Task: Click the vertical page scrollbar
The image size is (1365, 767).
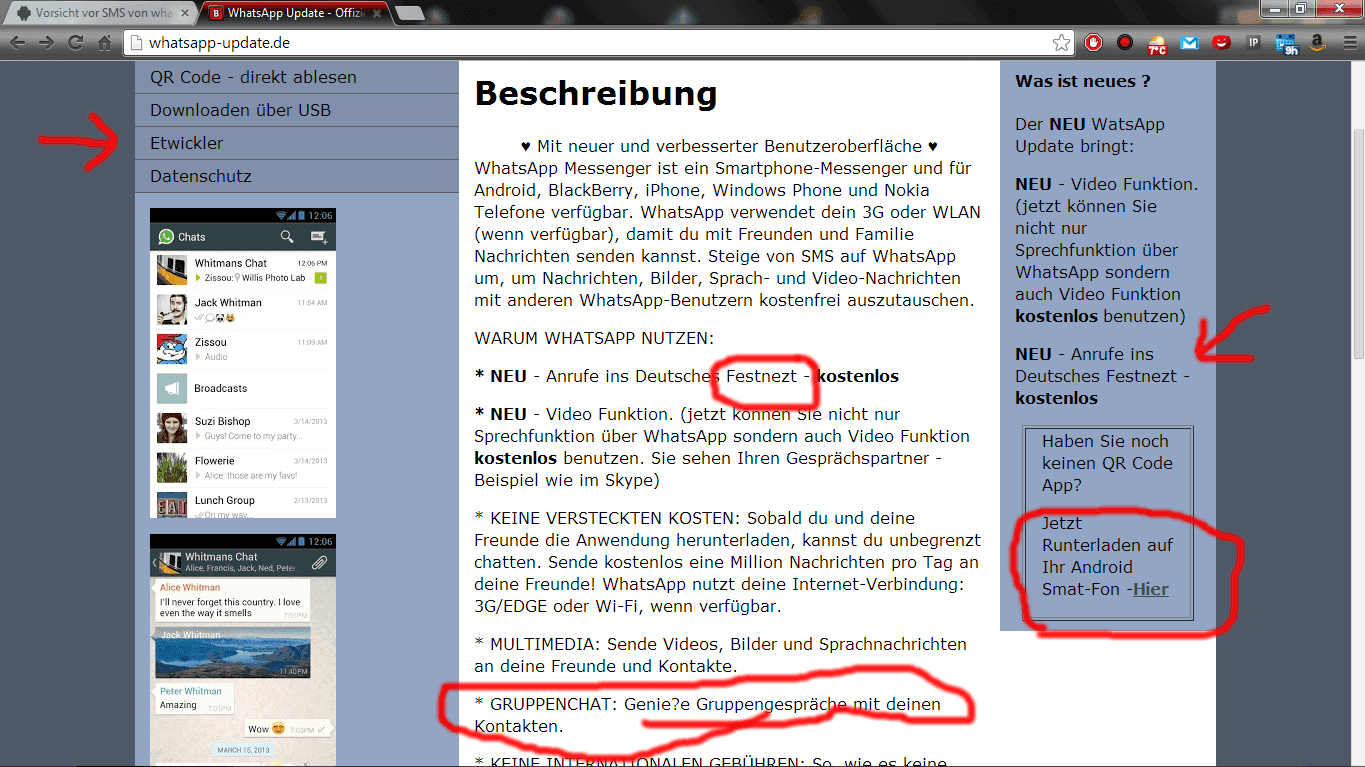Action: pyautogui.click(x=1357, y=245)
